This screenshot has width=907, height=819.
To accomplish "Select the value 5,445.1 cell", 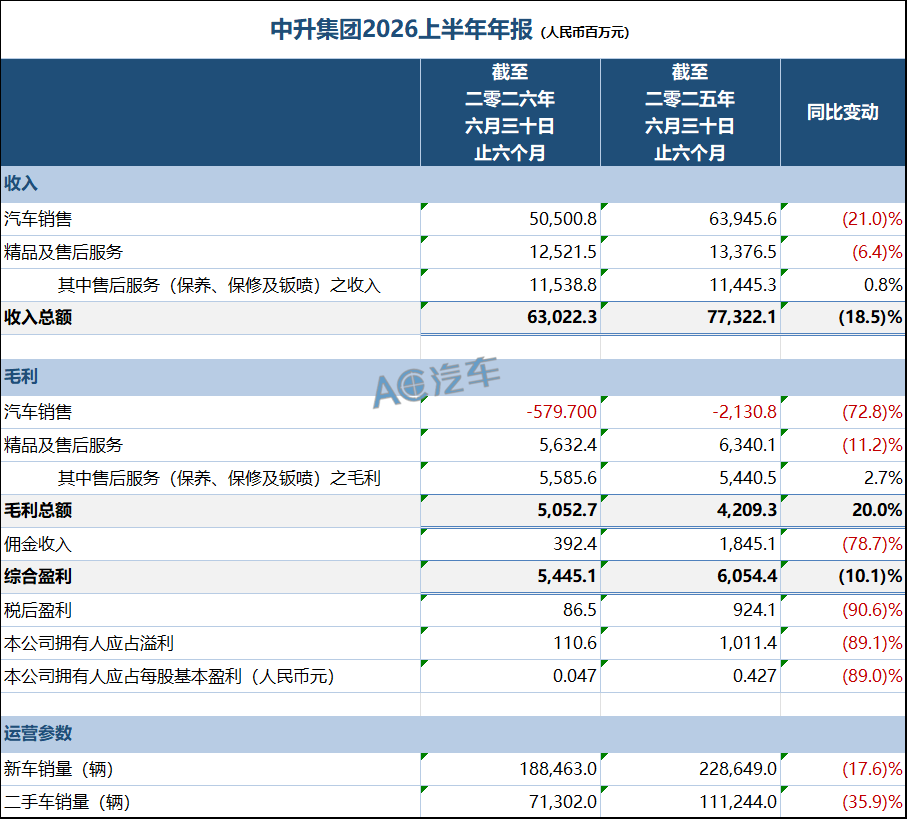I will tap(510, 577).
